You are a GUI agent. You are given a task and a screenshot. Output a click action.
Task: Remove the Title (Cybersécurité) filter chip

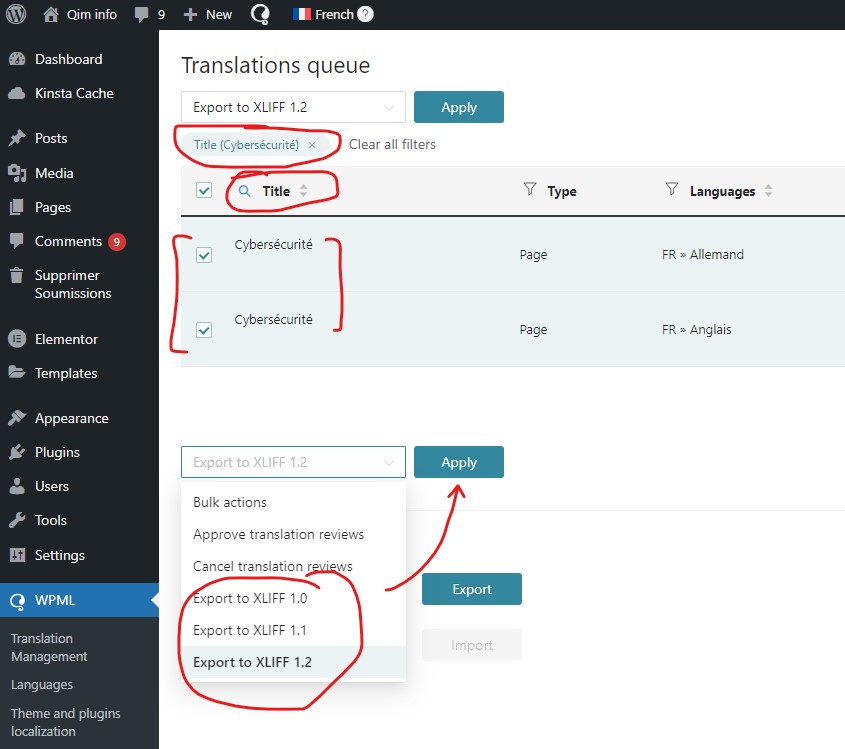point(311,145)
